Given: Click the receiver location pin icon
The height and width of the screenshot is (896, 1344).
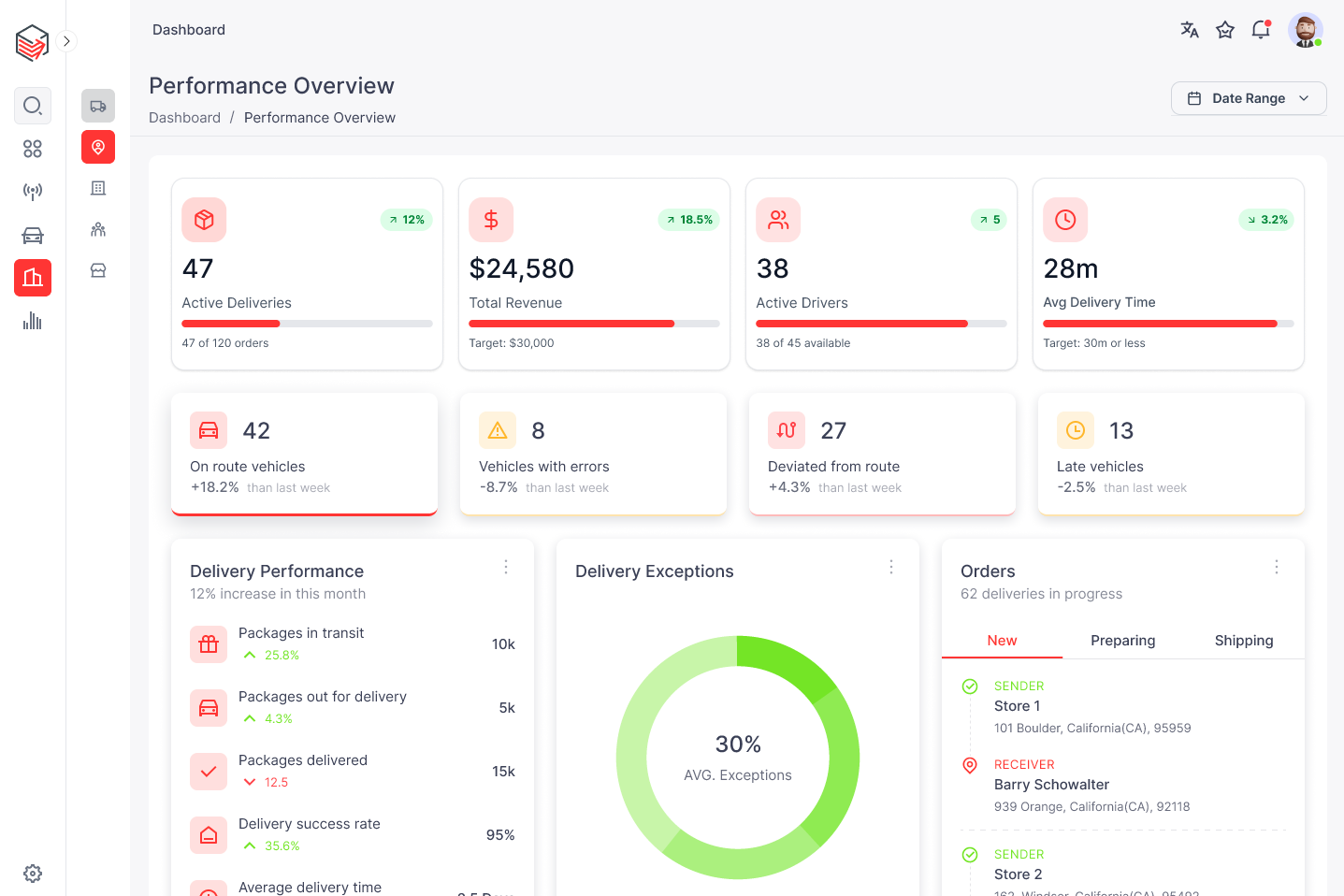Looking at the screenshot, I should coord(970,765).
